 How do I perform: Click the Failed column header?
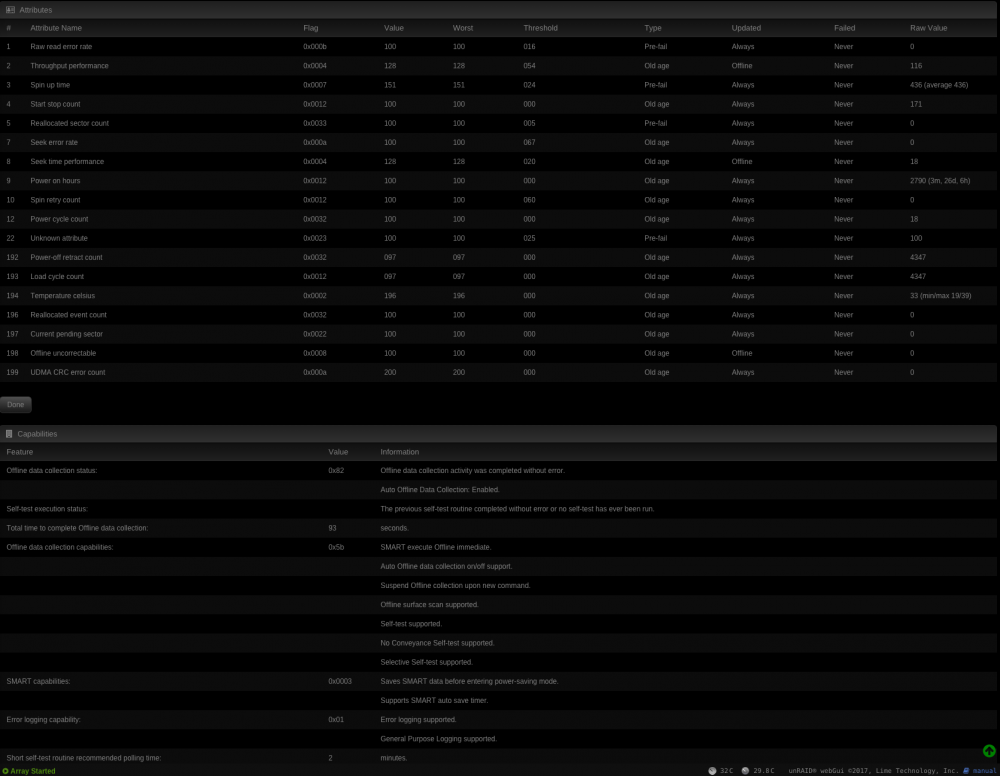(x=844, y=28)
